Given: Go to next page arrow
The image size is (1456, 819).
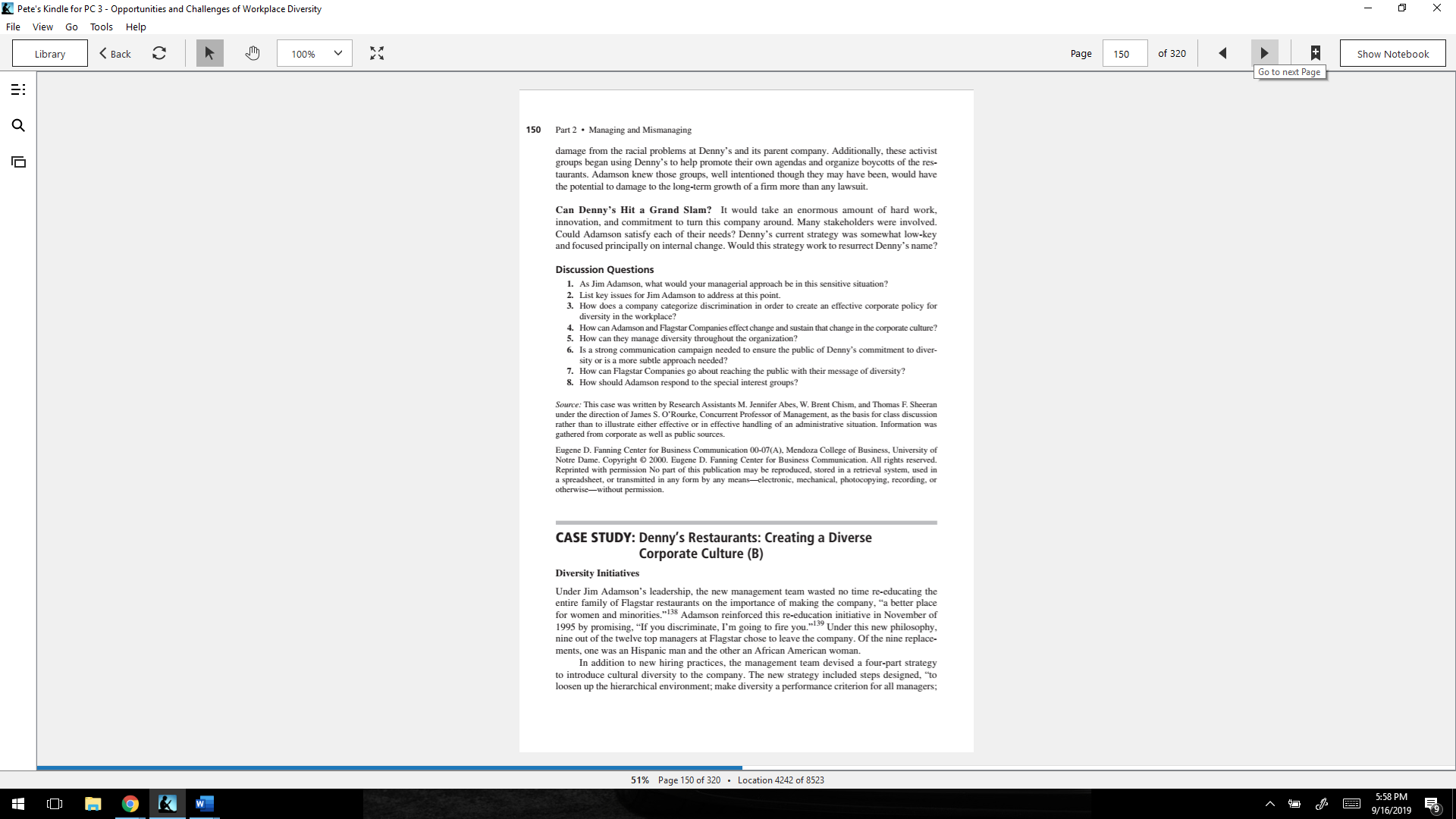Looking at the screenshot, I should click(x=1264, y=53).
